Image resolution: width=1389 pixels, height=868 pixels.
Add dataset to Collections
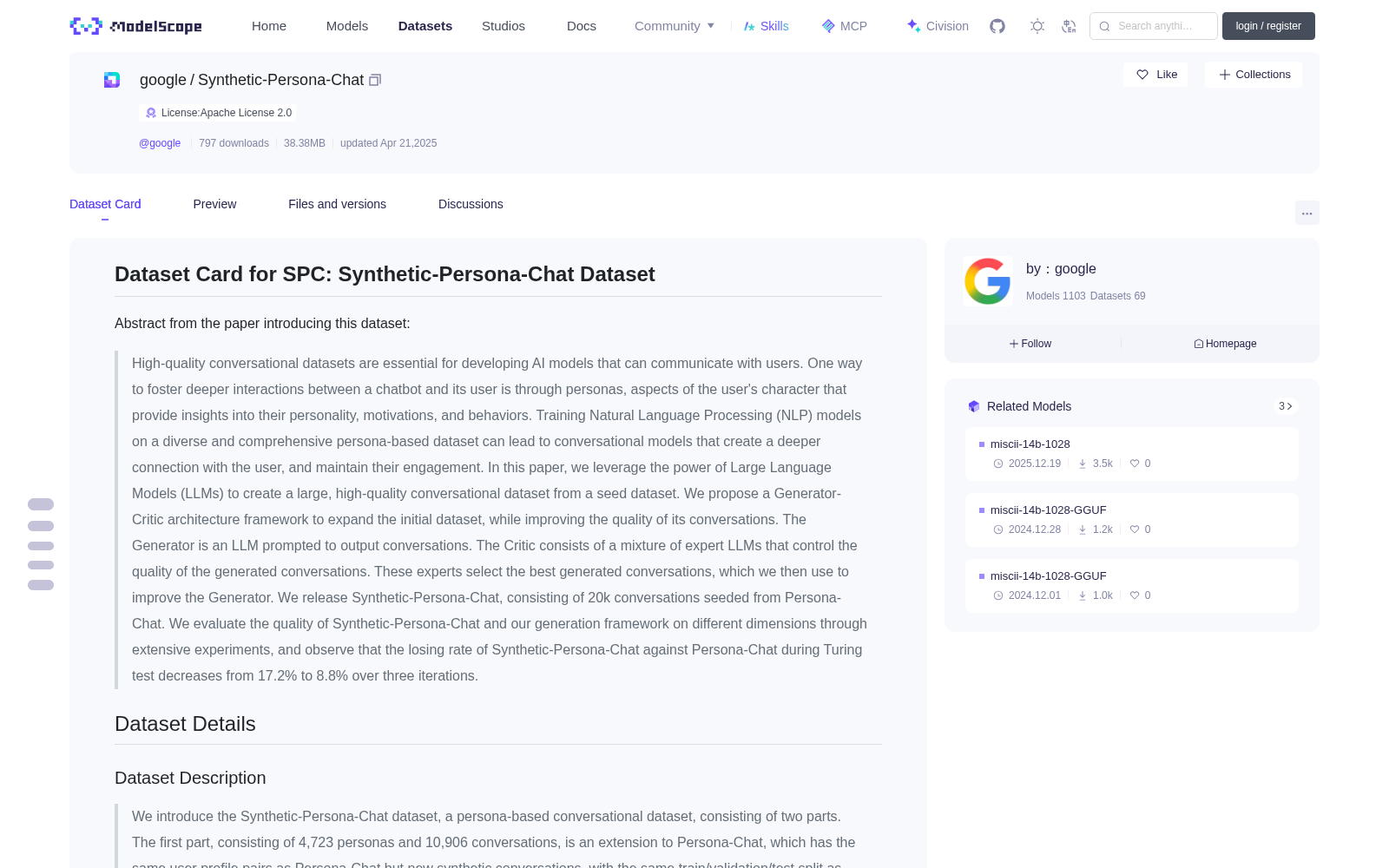point(1254,75)
